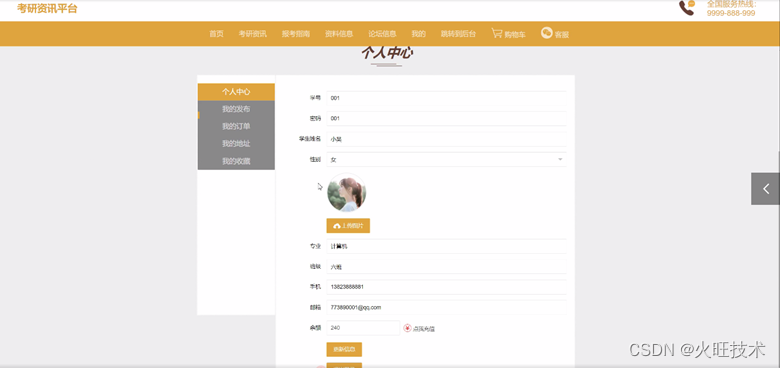Focus the class (班级) field showing 六班
This screenshot has height=368, width=781.
(446, 267)
